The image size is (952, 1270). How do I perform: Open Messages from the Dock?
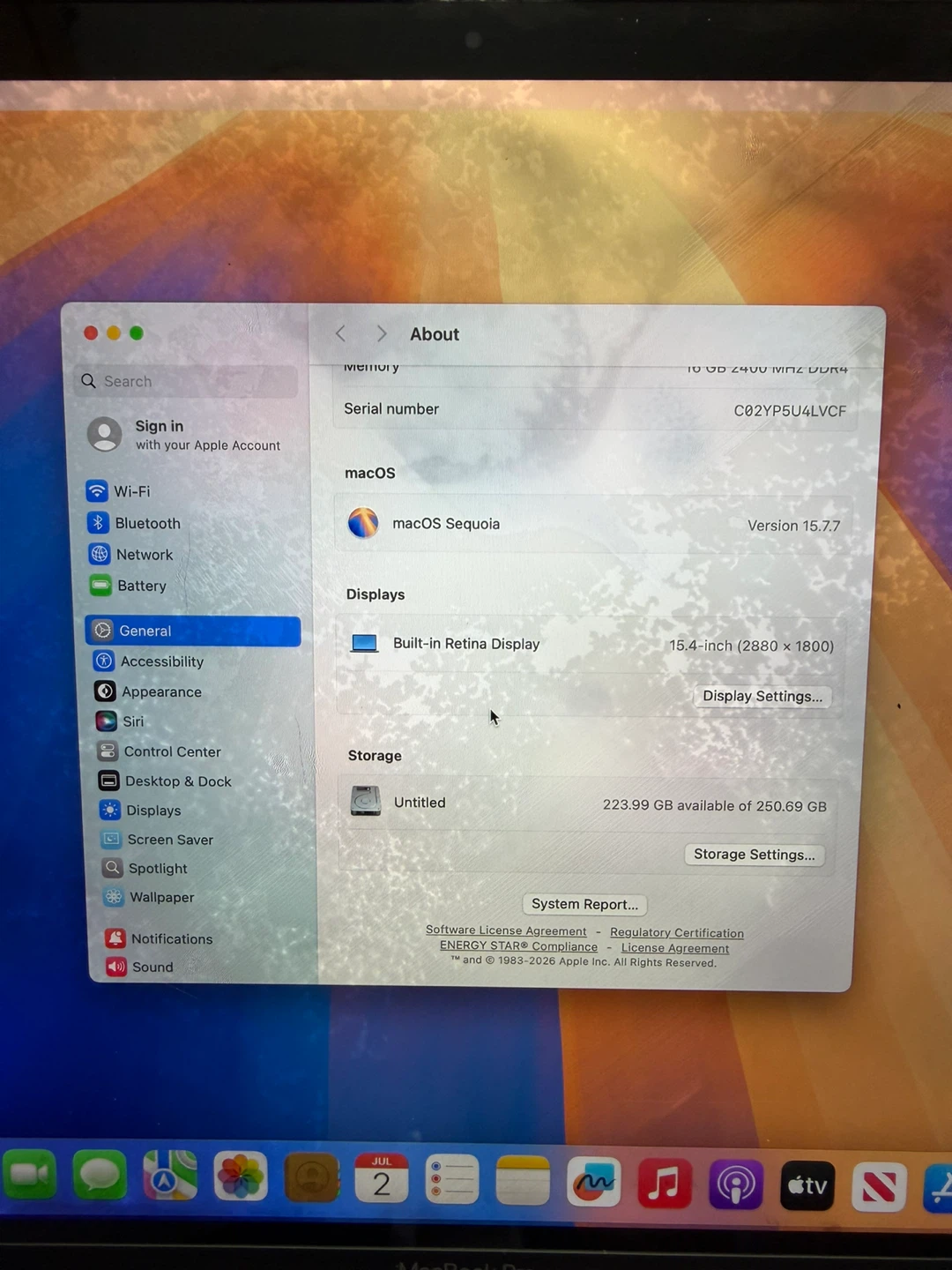coord(99,1176)
